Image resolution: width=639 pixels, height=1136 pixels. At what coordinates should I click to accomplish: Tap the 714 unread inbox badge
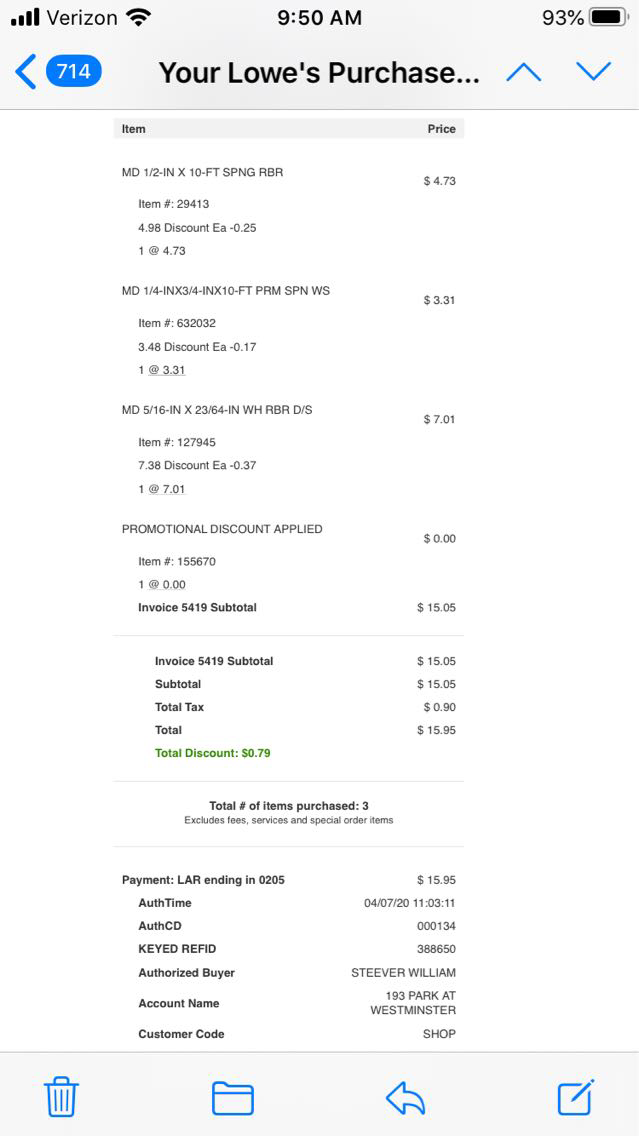(x=73, y=72)
